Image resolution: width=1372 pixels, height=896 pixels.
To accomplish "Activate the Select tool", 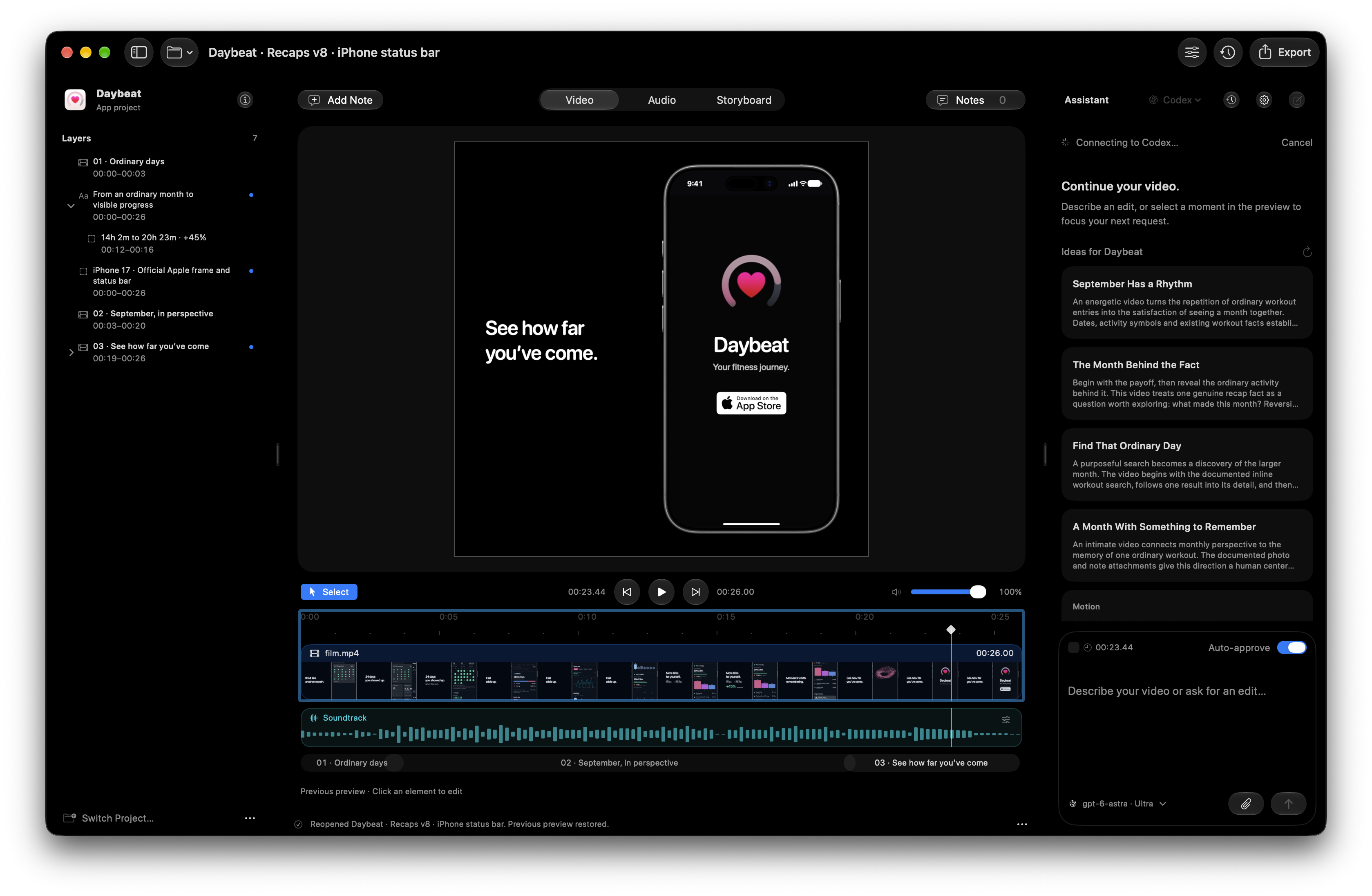I will click(x=328, y=591).
